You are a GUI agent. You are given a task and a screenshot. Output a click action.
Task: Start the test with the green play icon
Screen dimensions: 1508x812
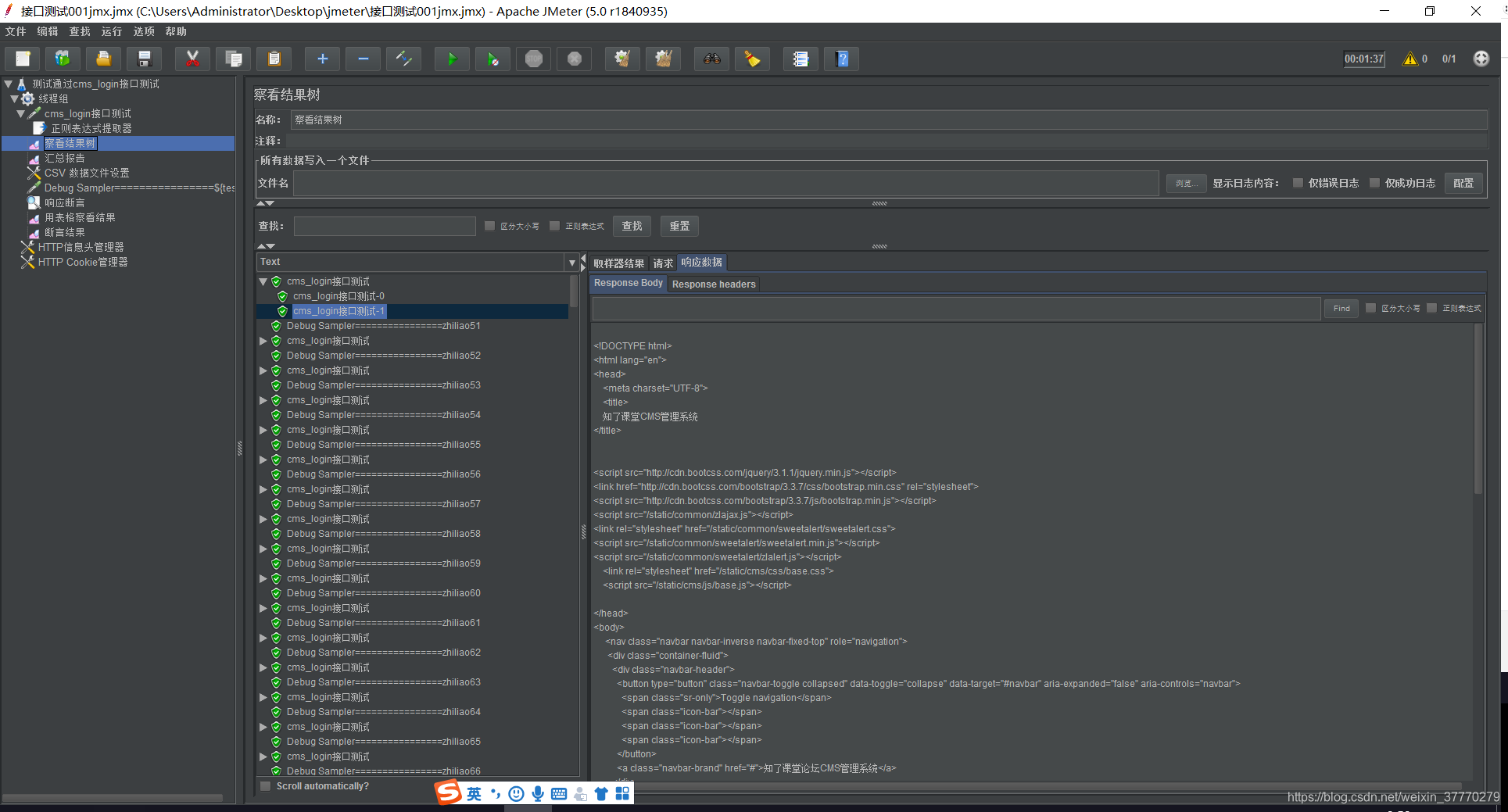452,59
